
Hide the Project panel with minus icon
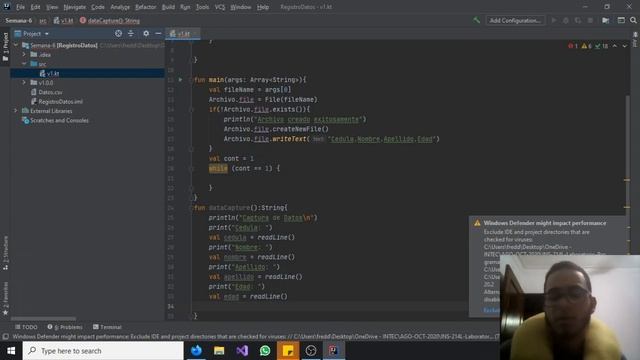coord(158,33)
